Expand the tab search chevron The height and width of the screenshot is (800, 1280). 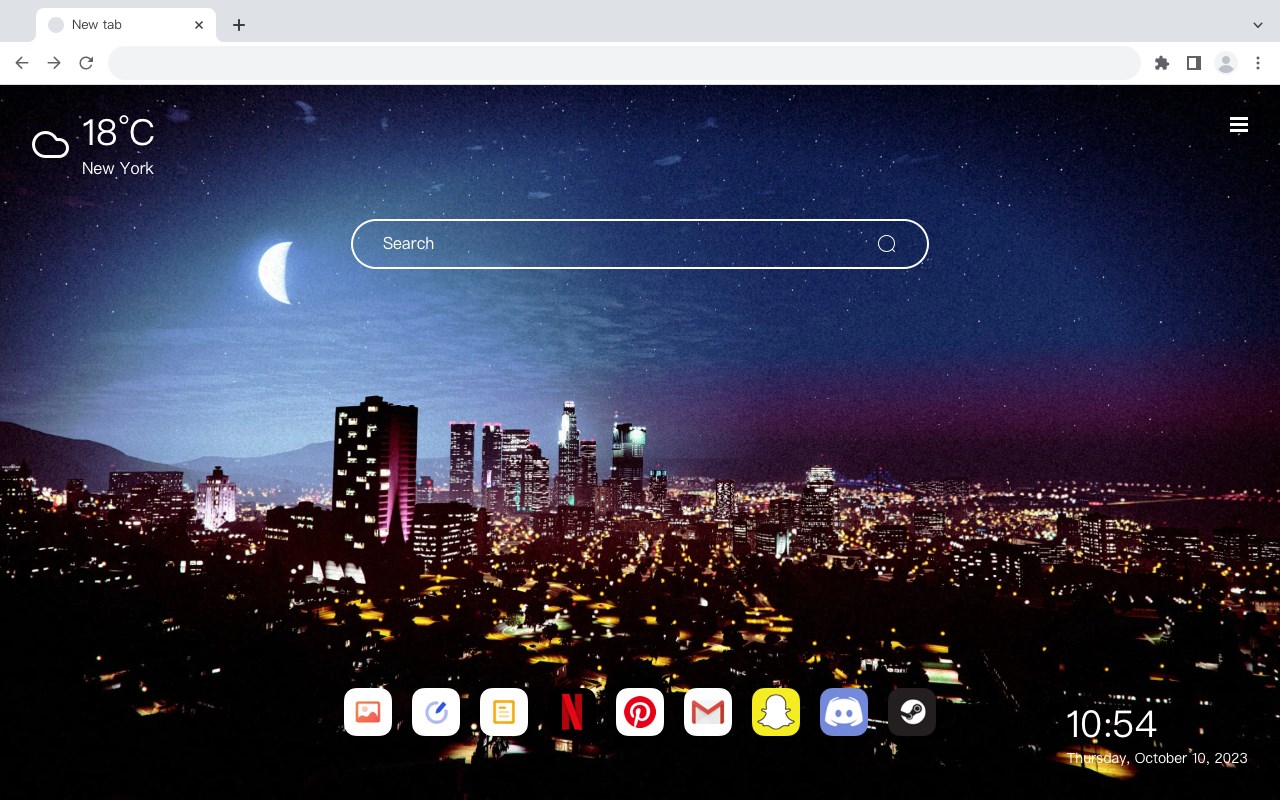1258,25
